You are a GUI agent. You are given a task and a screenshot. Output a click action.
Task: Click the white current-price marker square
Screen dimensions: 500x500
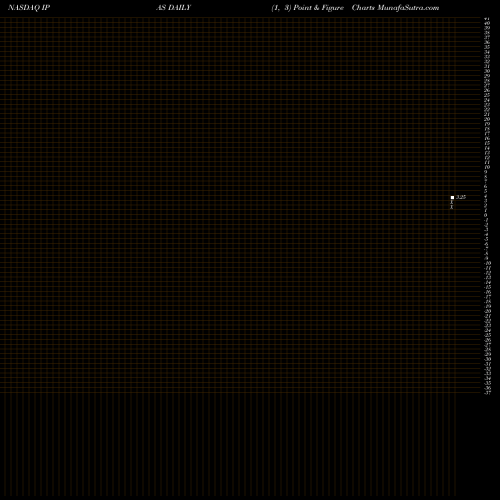point(452,198)
